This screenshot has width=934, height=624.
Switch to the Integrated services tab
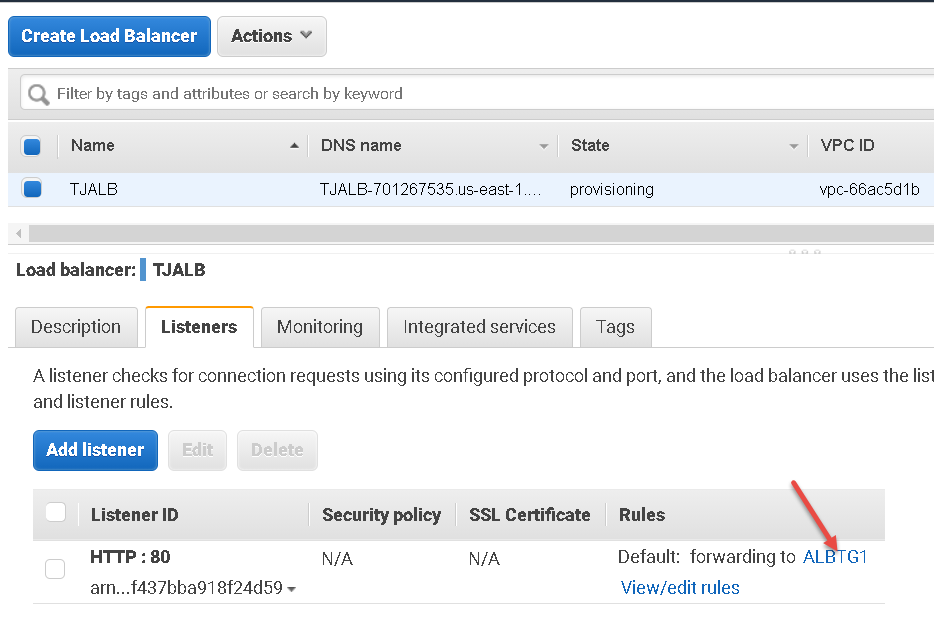[479, 327]
